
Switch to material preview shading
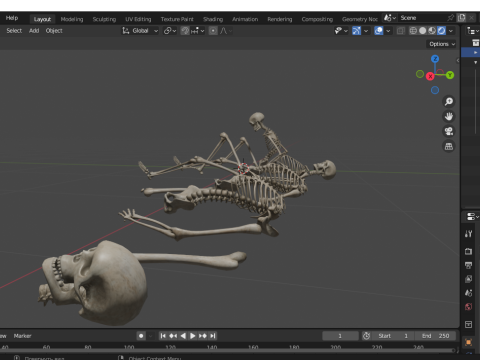coord(432,31)
